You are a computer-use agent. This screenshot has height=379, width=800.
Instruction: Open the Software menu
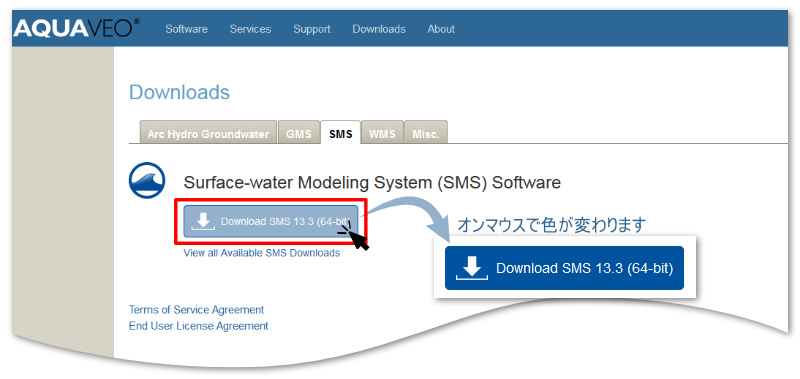pyautogui.click(x=186, y=29)
